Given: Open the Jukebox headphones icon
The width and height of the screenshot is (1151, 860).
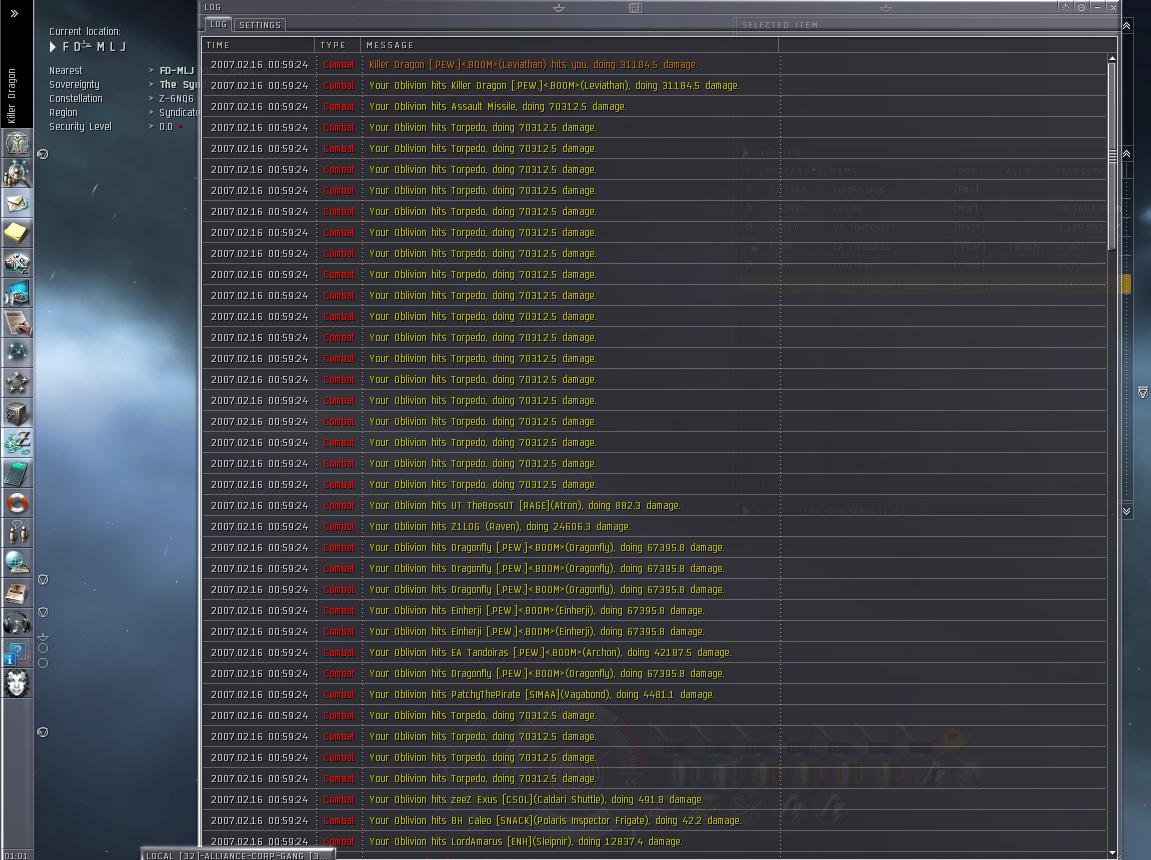Looking at the screenshot, I should [17, 624].
